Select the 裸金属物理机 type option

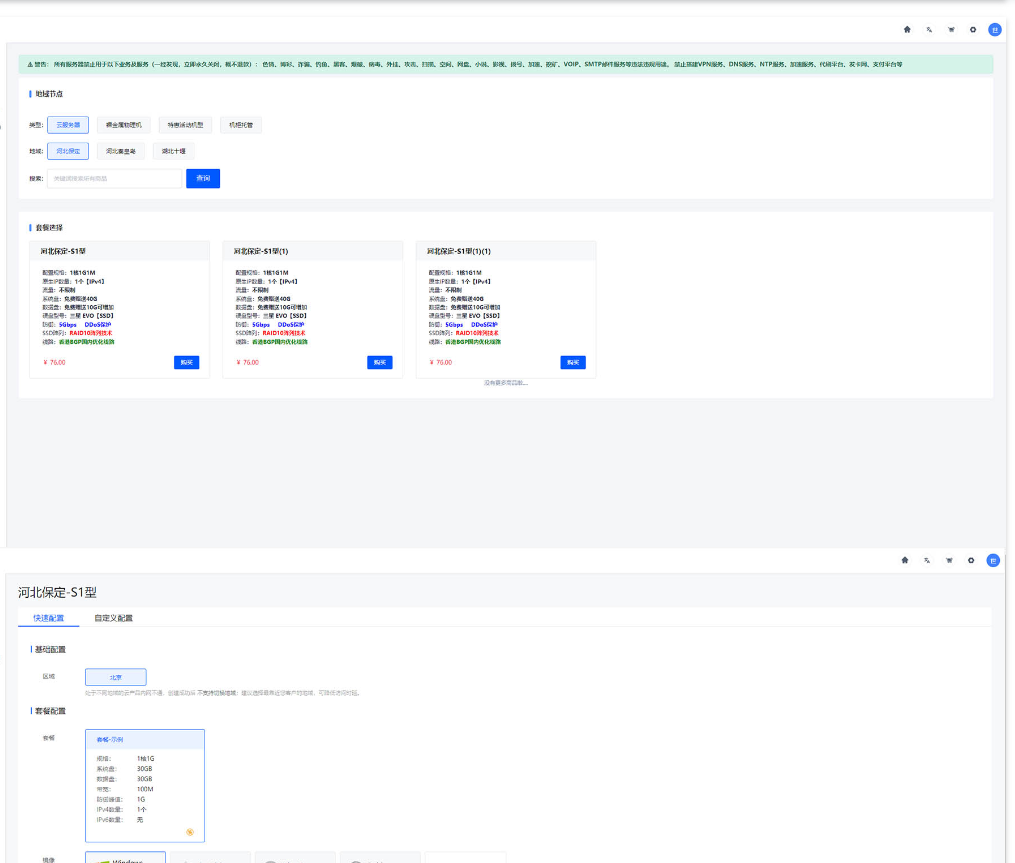pos(124,125)
